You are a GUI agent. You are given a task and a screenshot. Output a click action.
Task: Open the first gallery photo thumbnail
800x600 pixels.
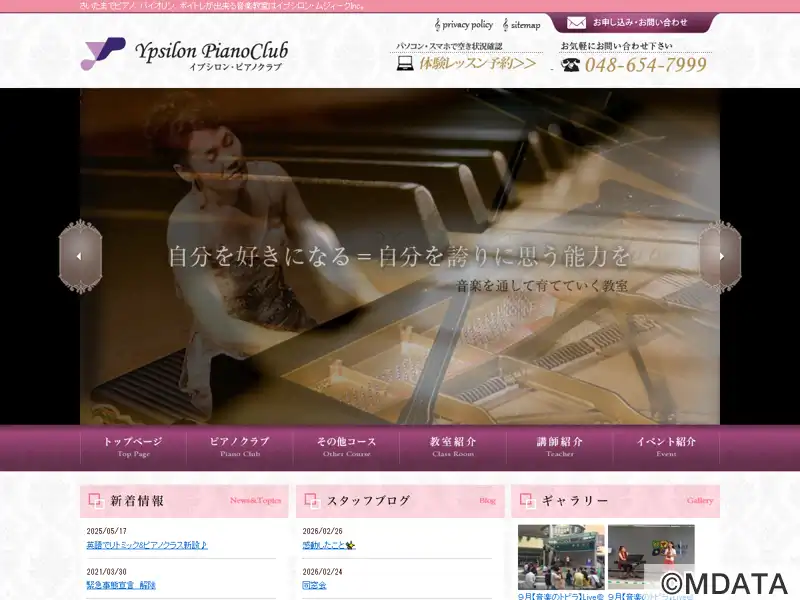click(560, 557)
